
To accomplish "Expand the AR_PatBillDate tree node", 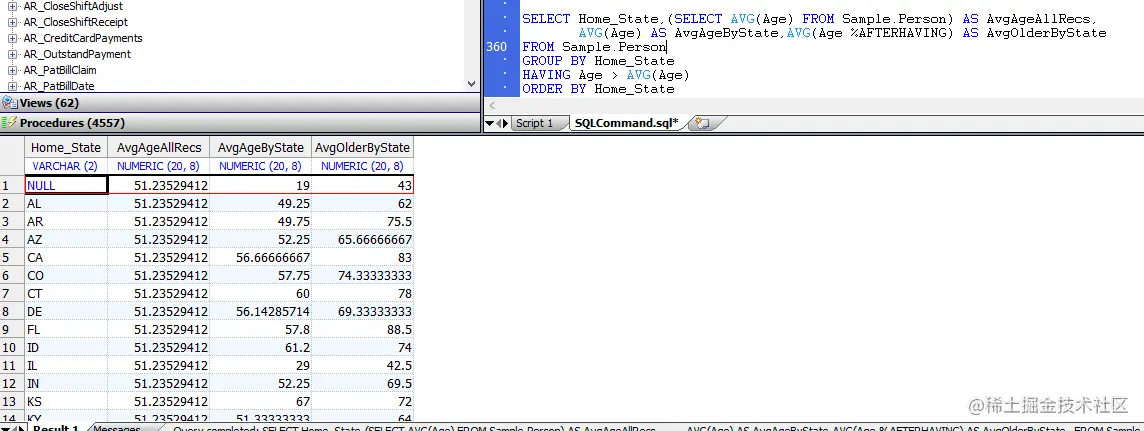I will click(12, 86).
